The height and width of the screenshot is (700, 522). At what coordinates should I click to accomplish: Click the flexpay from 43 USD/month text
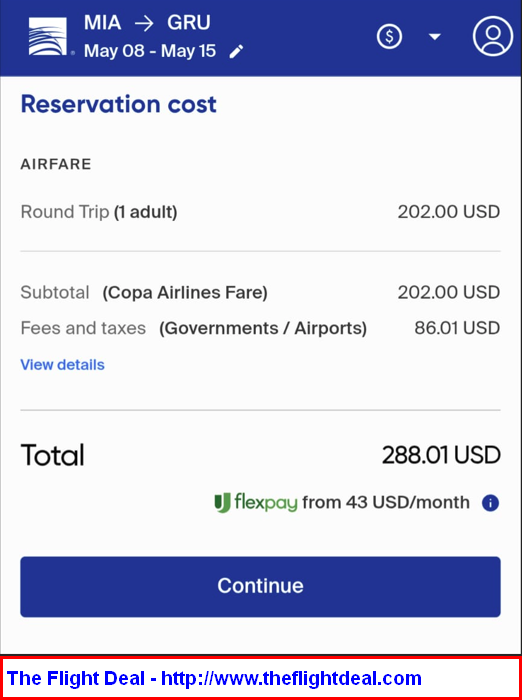tap(386, 503)
